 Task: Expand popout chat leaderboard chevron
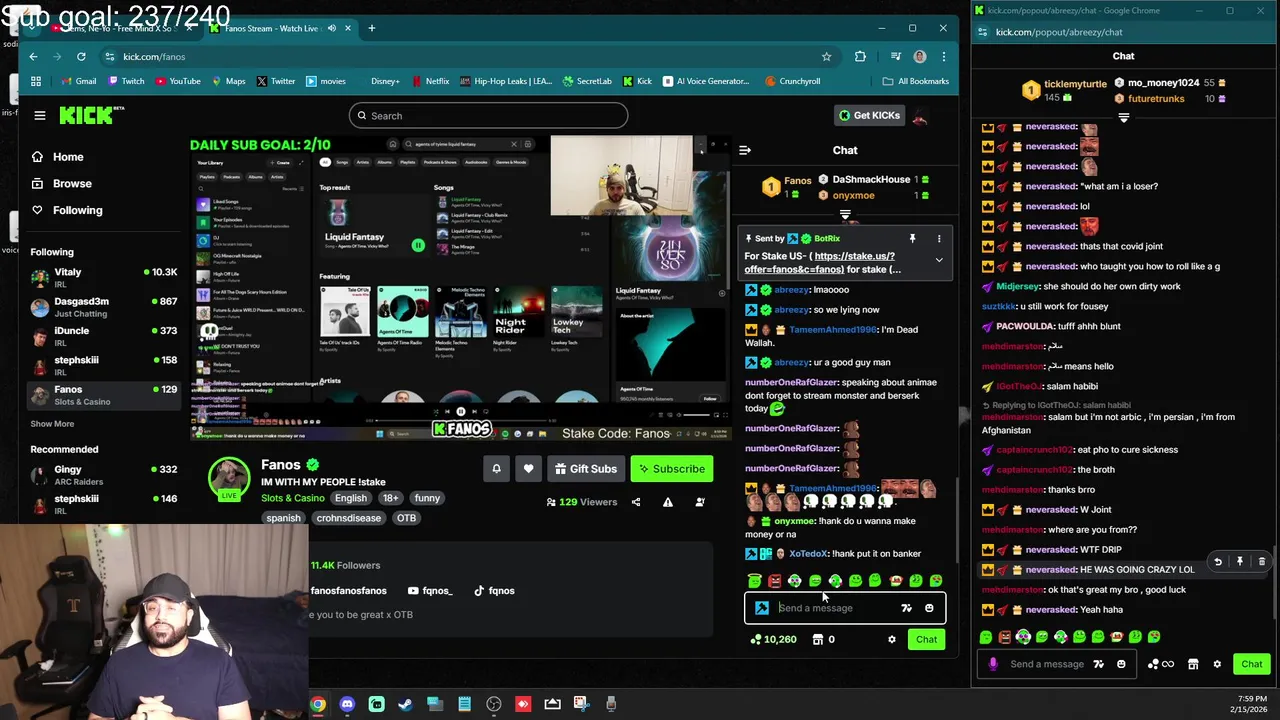(x=1124, y=118)
